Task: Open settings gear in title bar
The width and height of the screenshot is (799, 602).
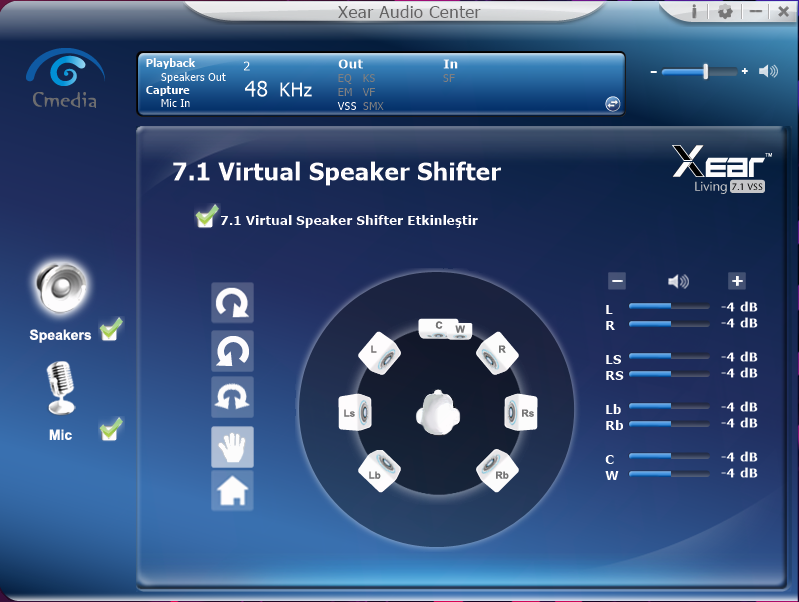Action: pos(725,11)
